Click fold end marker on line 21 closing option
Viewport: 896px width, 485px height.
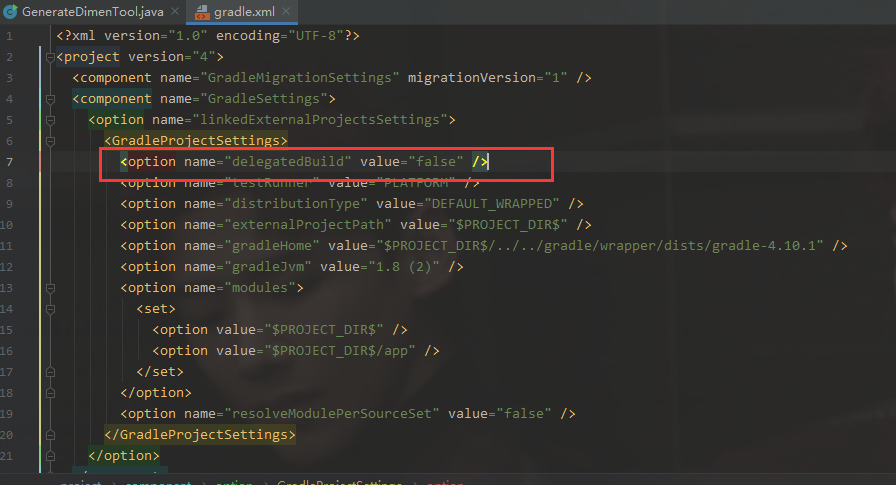50,456
